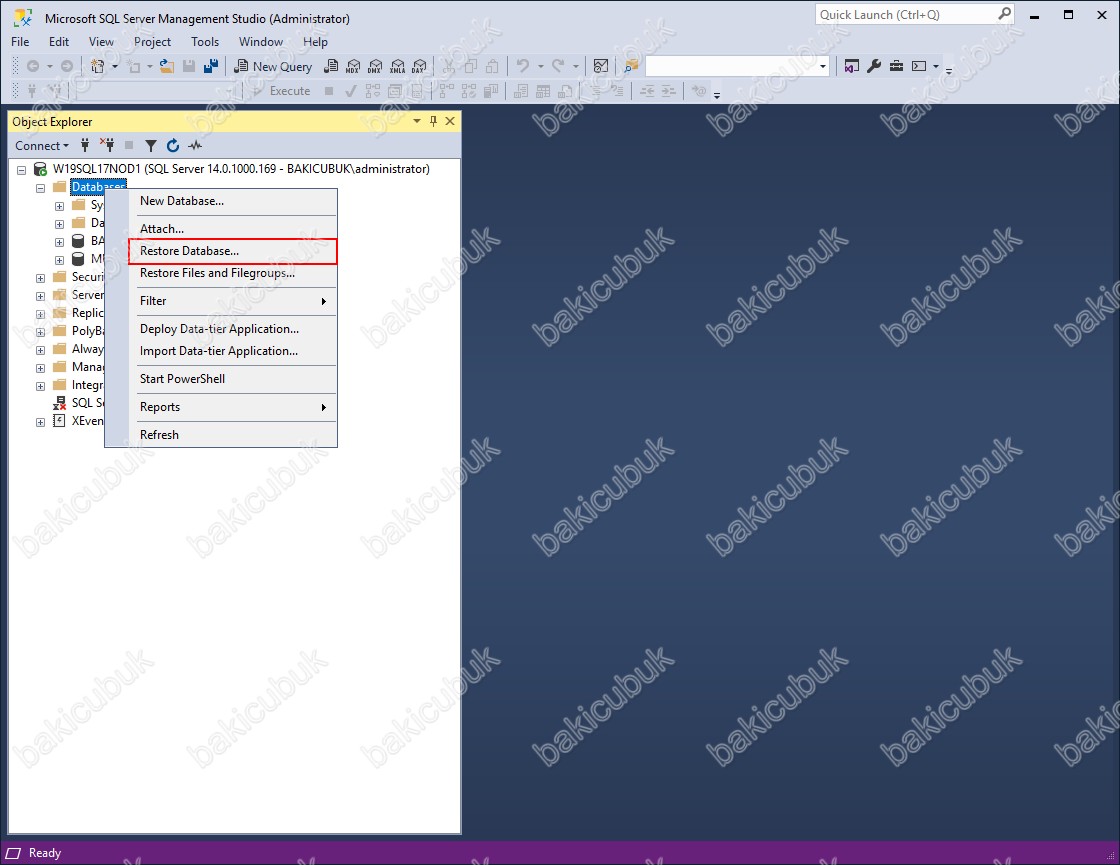Screen dimensions: 1120x865
Task: Click the XEvent Profiler icon
Action: click(x=60, y=421)
